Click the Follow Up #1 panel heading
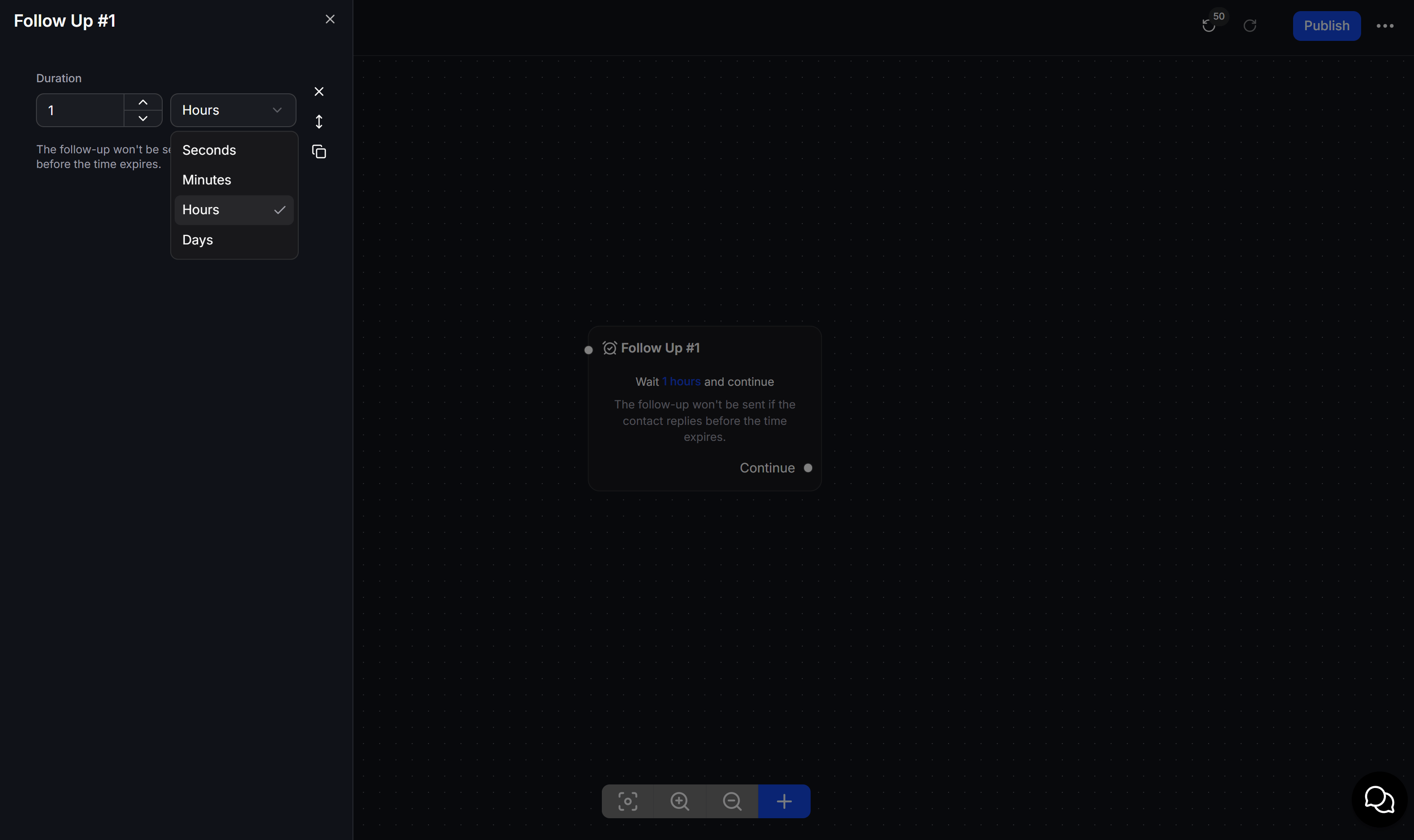 (x=64, y=20)
